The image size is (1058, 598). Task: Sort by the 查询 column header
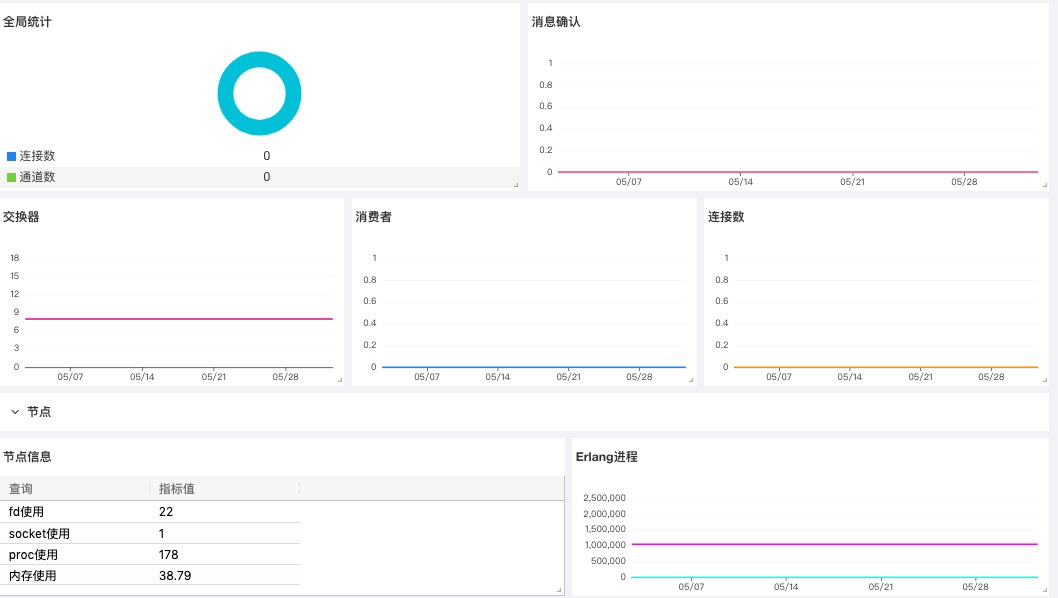(20, 489)
